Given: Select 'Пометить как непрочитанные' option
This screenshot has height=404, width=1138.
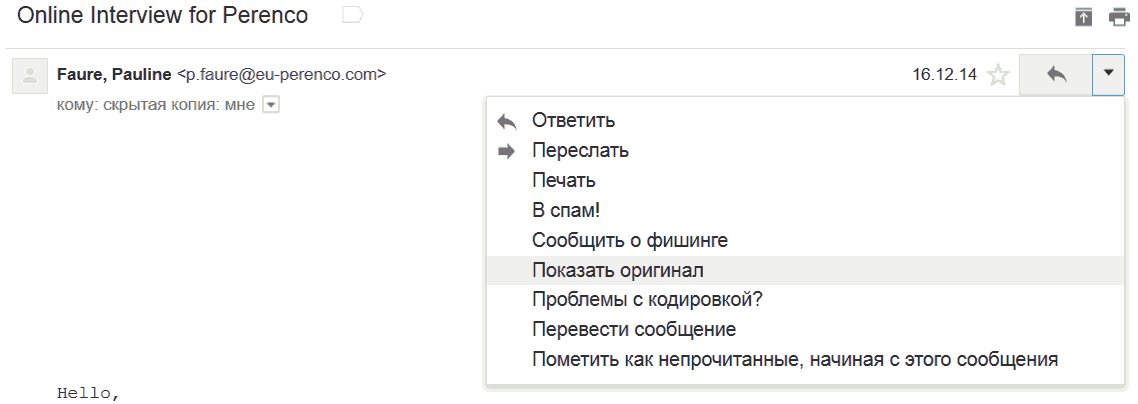Looking at the screenshot, I should (794, 360).
